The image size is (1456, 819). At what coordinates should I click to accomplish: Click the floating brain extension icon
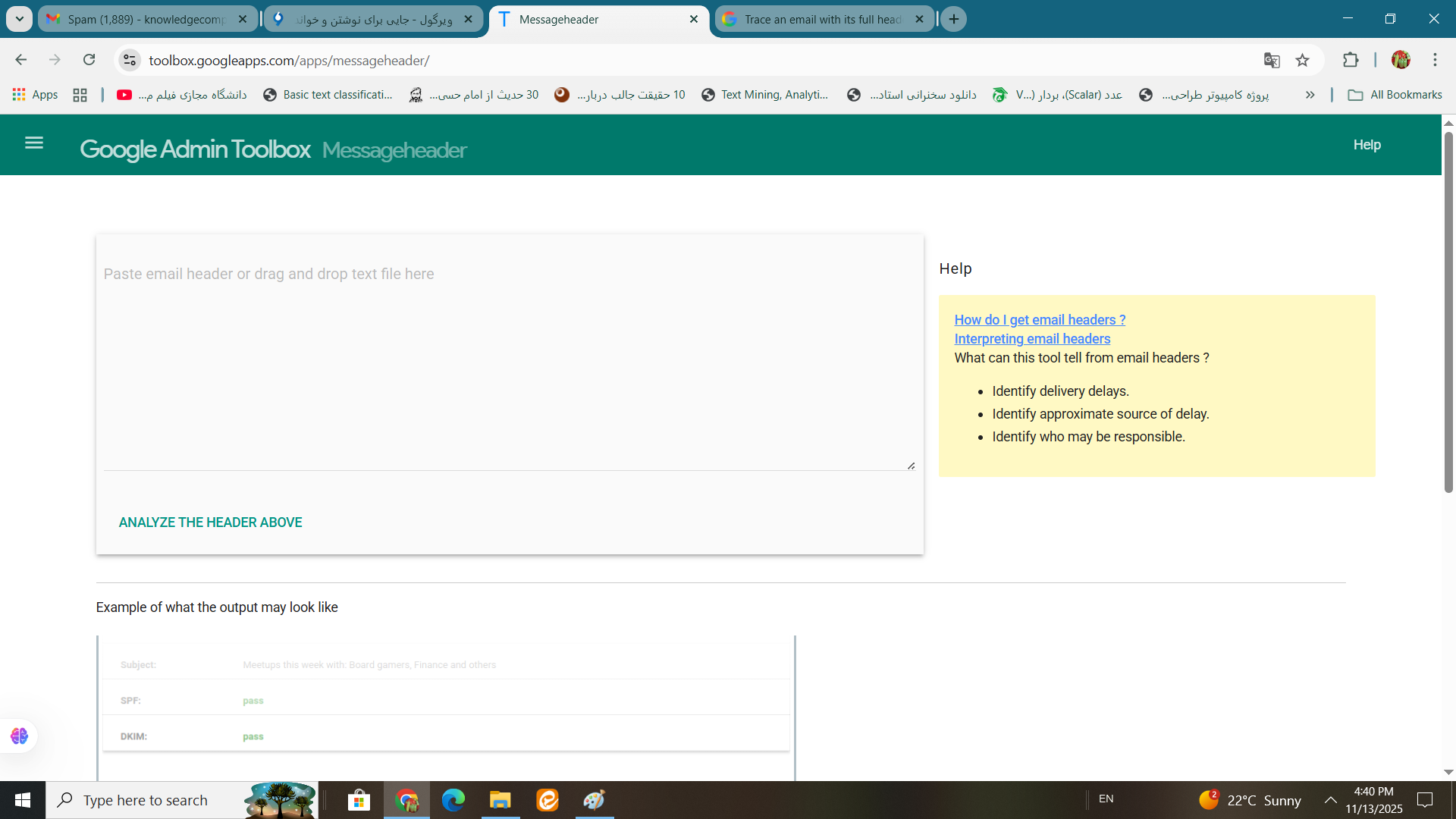(19, 736)
